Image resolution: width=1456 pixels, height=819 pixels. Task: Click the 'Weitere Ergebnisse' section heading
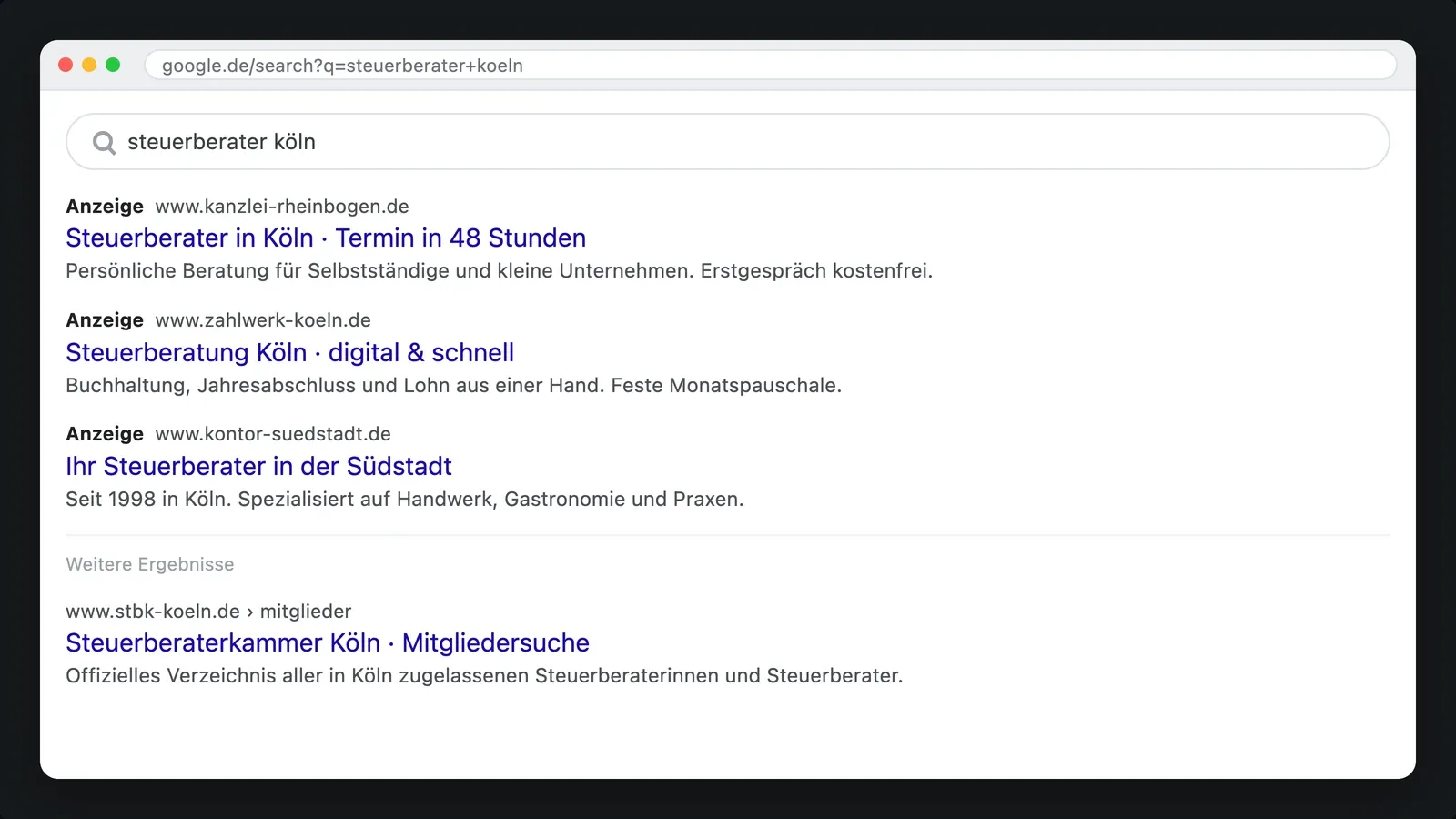click(150, 564)
